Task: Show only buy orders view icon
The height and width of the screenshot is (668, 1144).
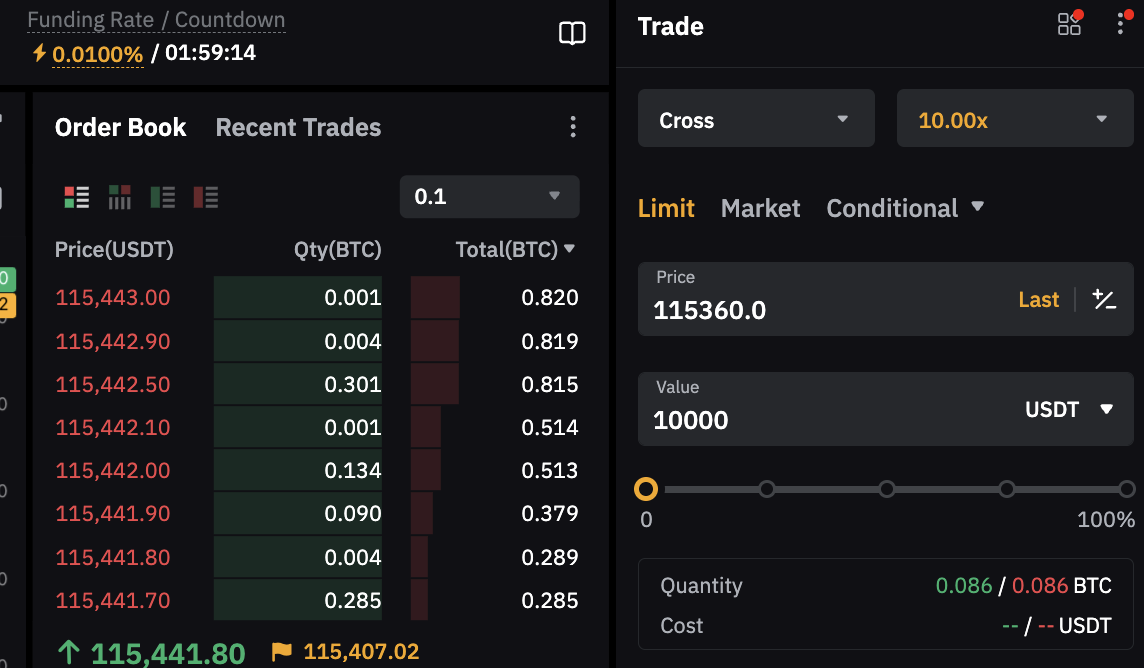Action: click(x=163, y=197)
